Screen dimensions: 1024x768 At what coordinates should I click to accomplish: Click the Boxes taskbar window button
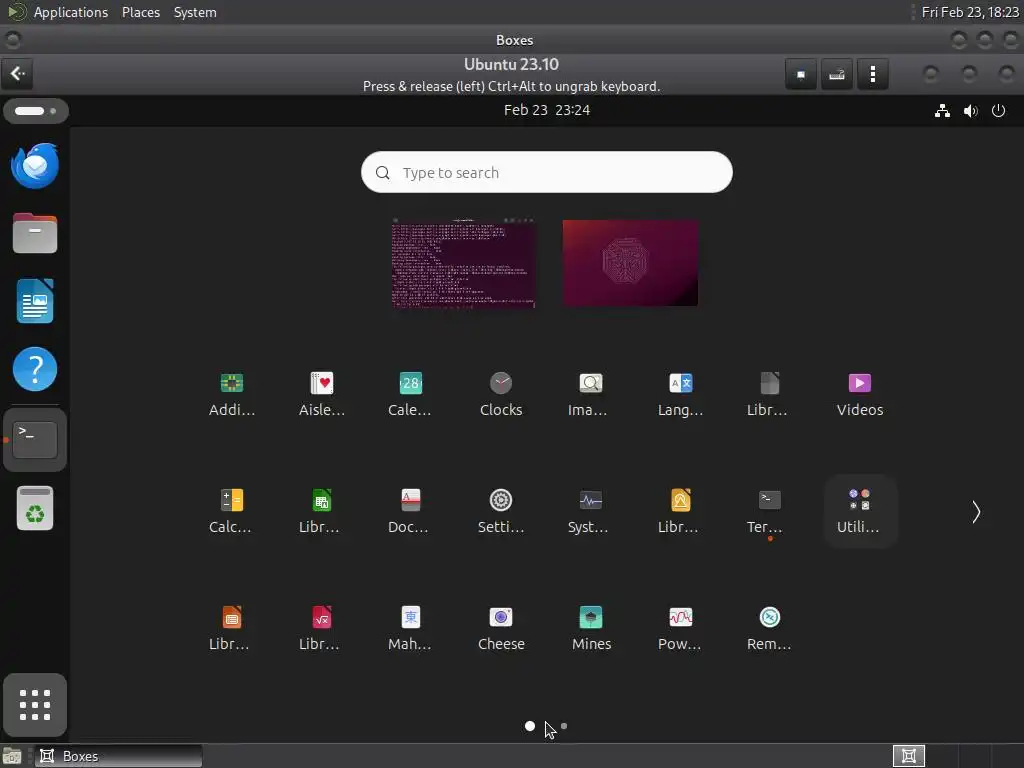(118, 756)
